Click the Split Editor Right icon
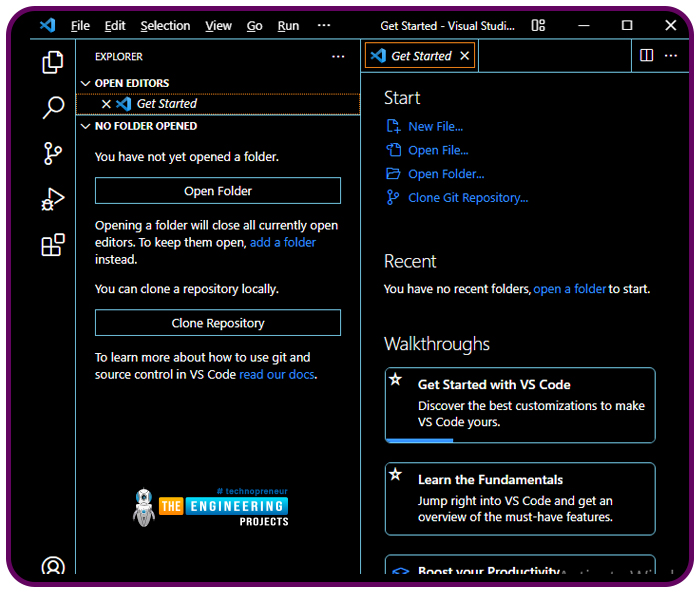Image resolution: width=698 pixels, height=593 pixels. (646, 56)
